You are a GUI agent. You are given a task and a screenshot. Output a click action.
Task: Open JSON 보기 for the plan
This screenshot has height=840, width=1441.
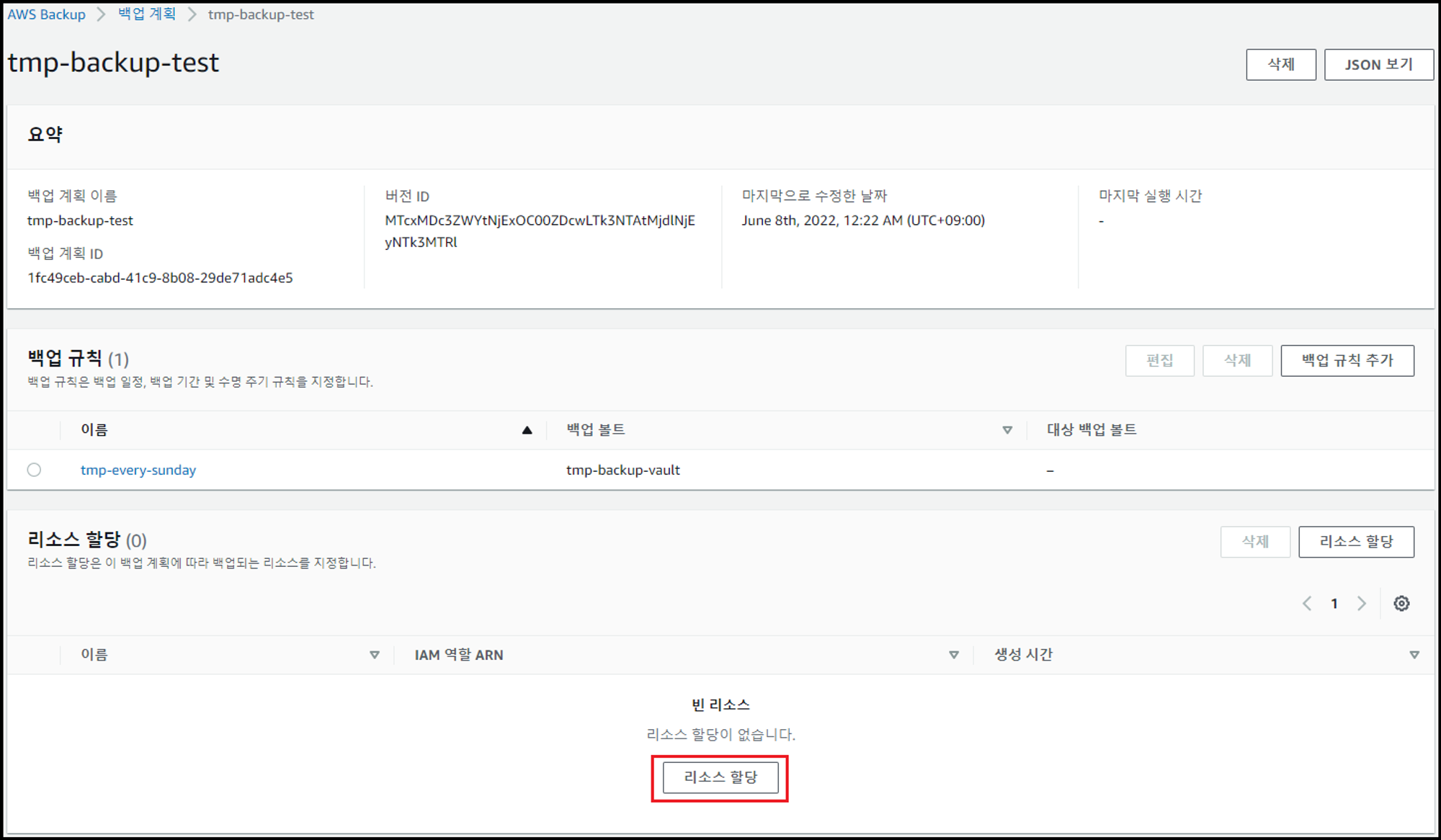(x=1378, y=65)
